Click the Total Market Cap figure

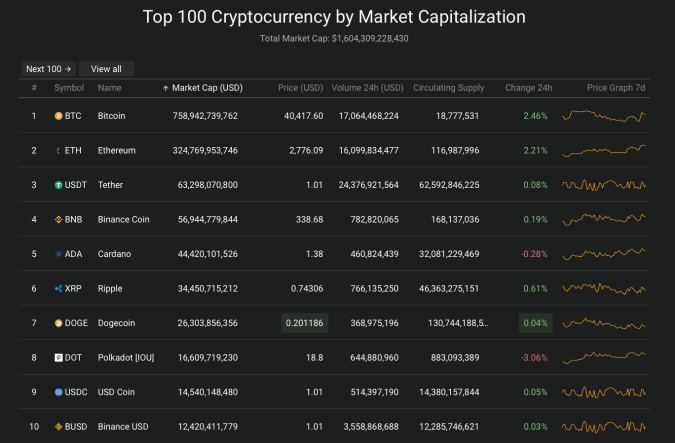[x=370, y=38]
